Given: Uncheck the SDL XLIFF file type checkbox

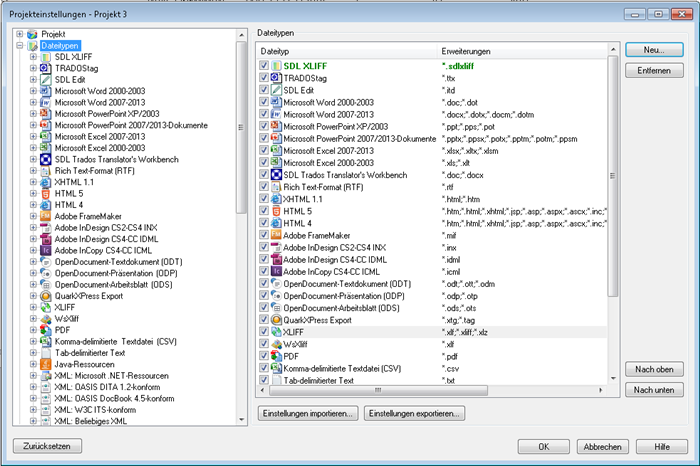Looking at the screenshot, I should coord(264,65).
